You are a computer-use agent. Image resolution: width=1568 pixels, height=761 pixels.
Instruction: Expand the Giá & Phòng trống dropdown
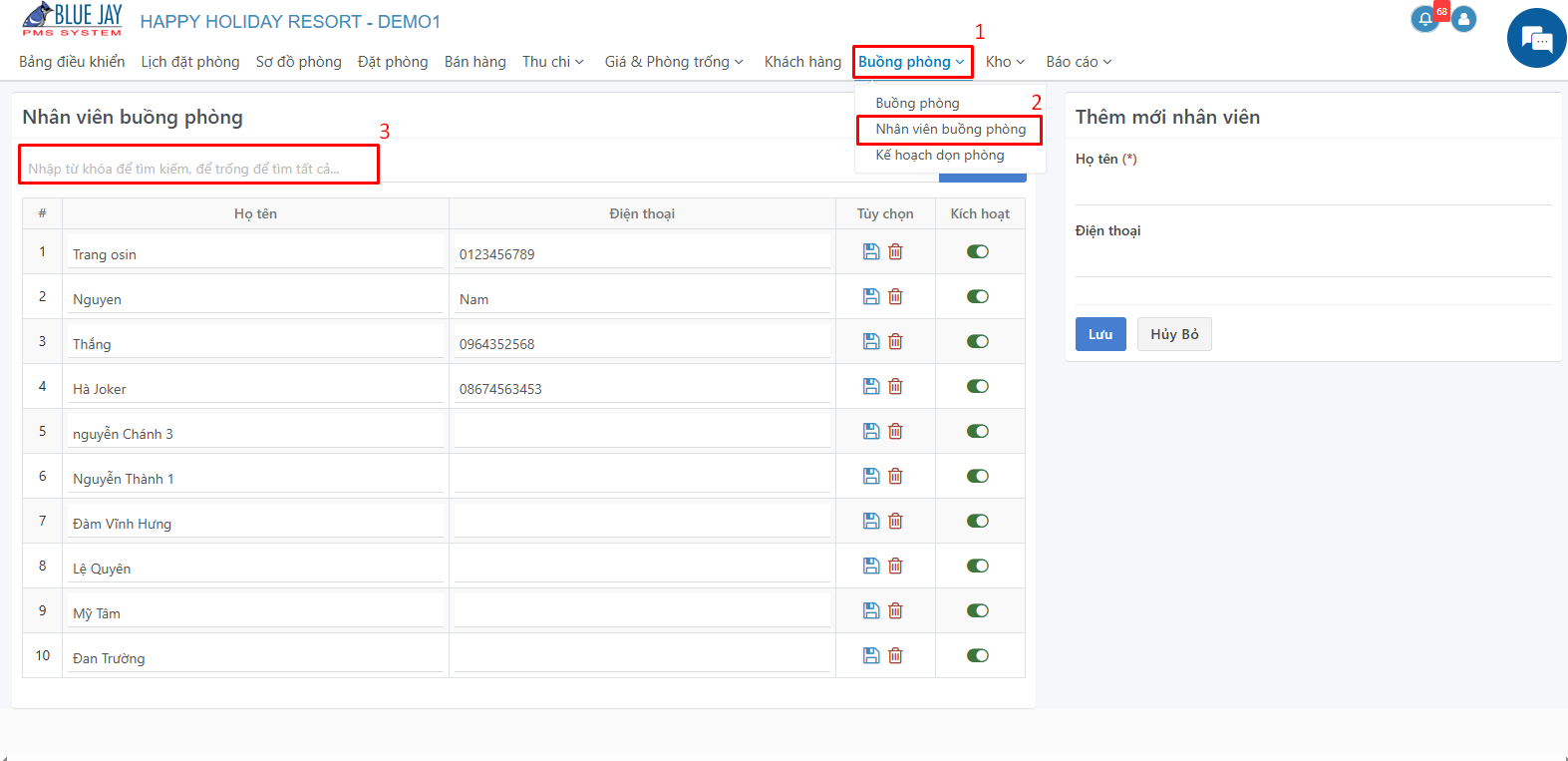pyautogui.click(x=674, y=62)
